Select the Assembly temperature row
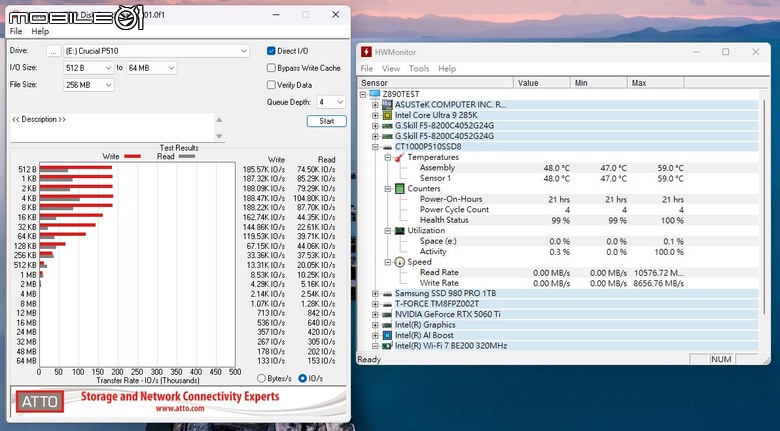Screen dimensions: 780x431 [558, 168]
